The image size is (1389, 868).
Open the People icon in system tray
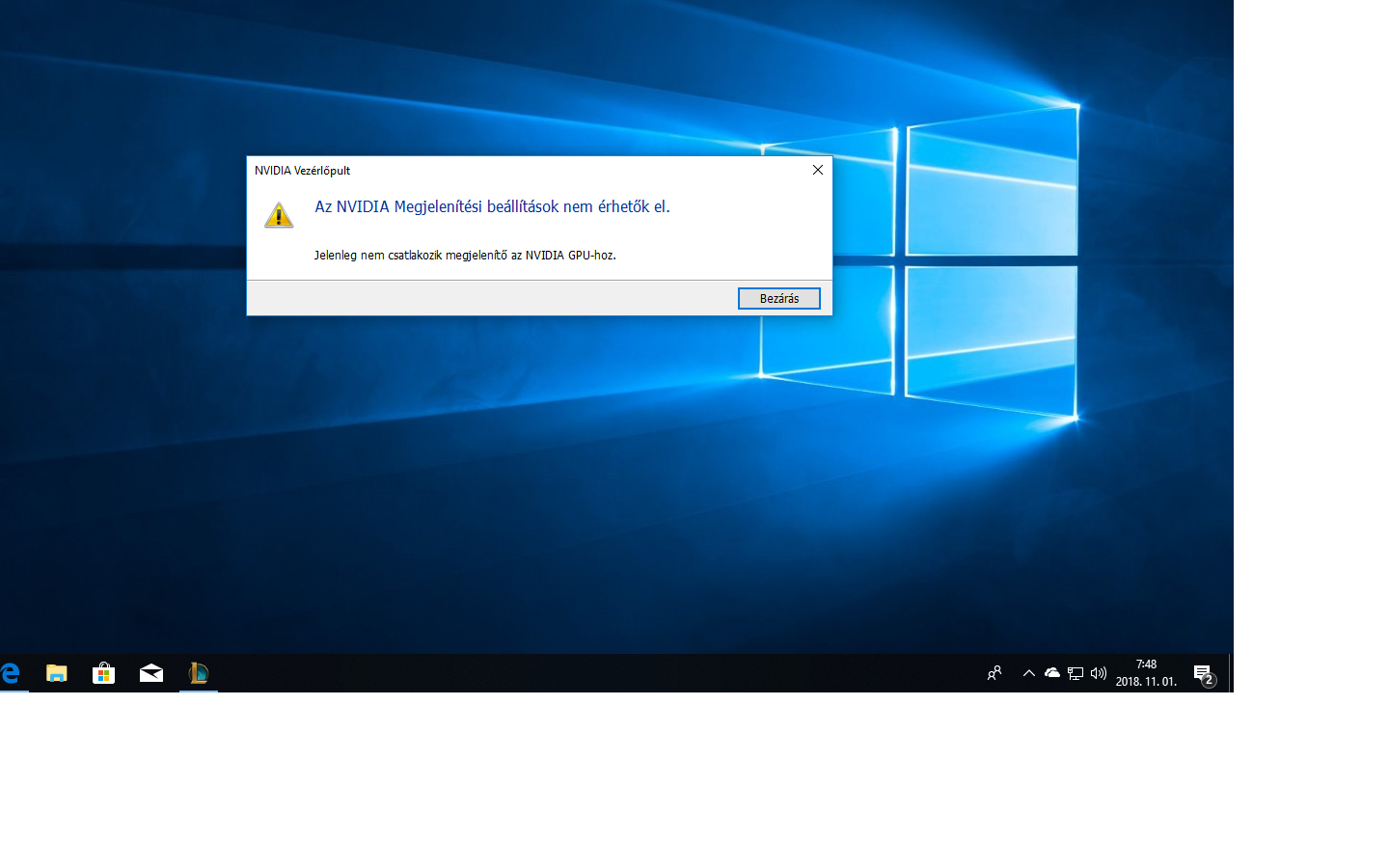coord(994,673)
